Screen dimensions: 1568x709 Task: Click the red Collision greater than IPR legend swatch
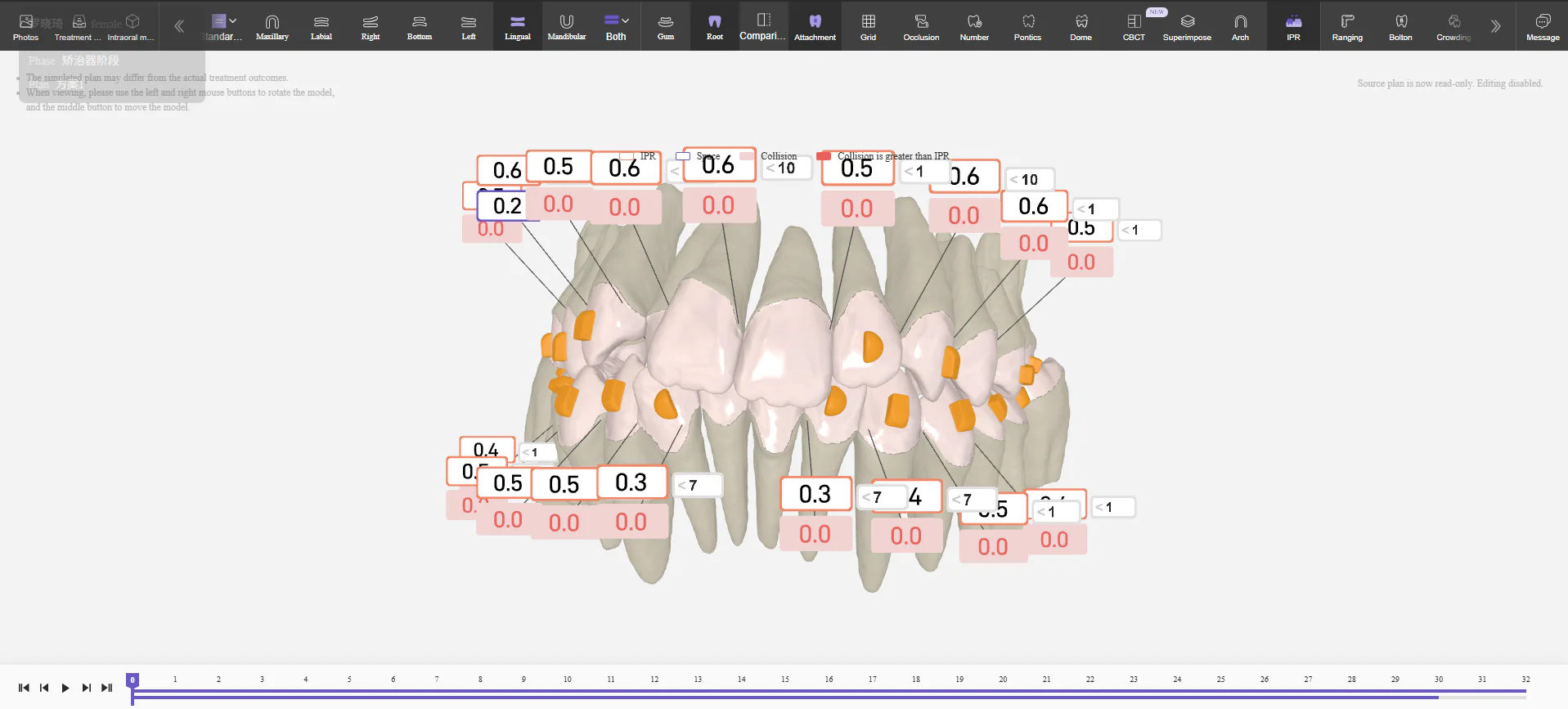[824, 155]
